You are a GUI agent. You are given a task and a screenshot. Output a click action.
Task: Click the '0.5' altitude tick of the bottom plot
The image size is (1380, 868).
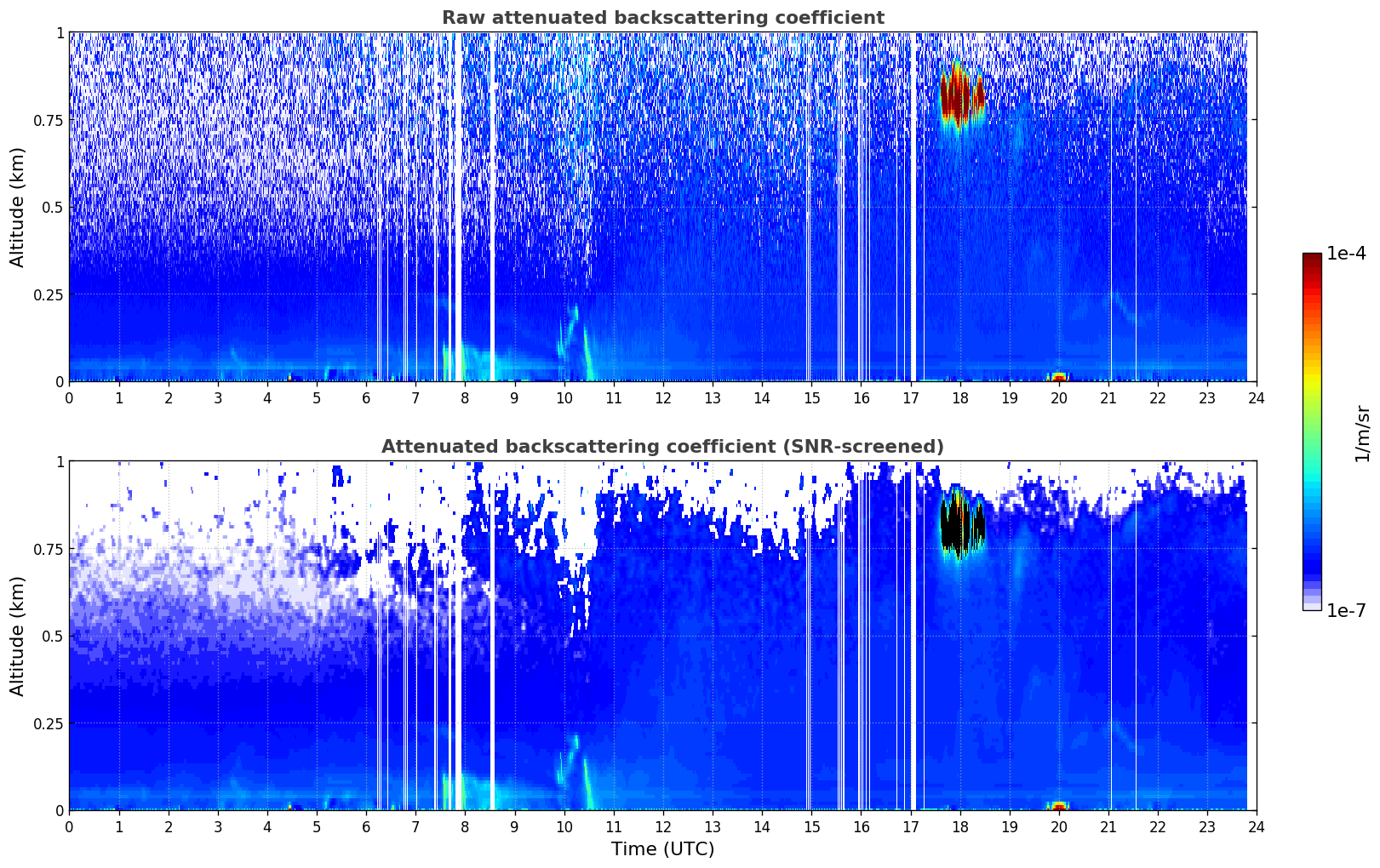coord(53,636)
